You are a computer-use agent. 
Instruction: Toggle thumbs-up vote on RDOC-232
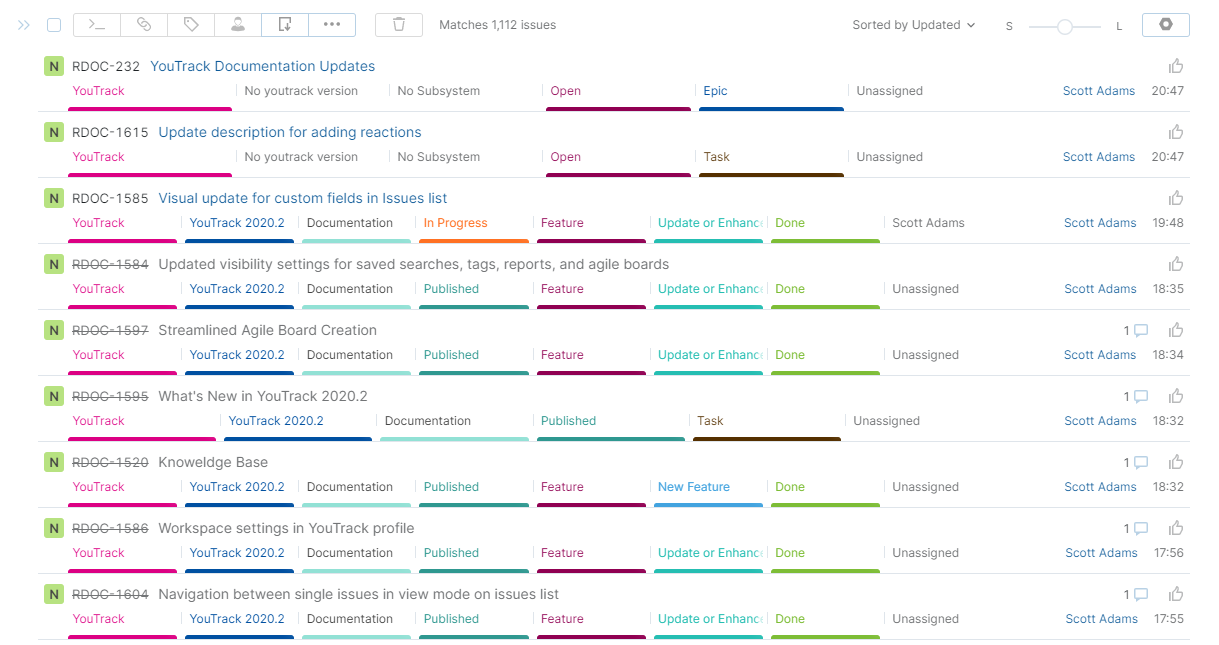point(1176,66)
